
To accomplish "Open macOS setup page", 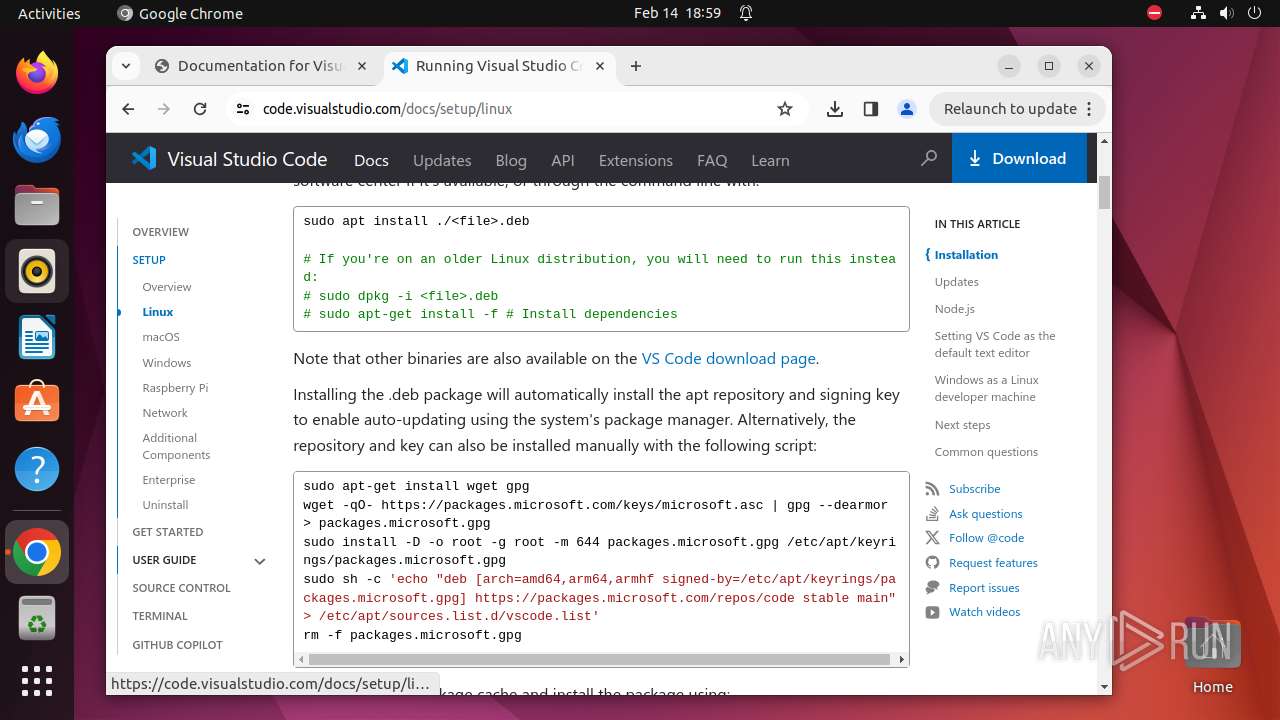I will pyautogui.click(x=161, y=337).
